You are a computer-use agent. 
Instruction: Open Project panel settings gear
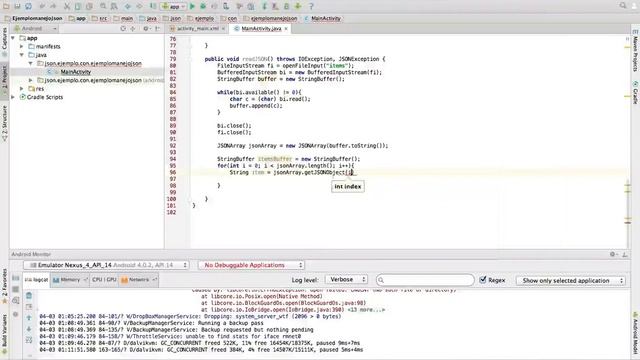point(146,29)
